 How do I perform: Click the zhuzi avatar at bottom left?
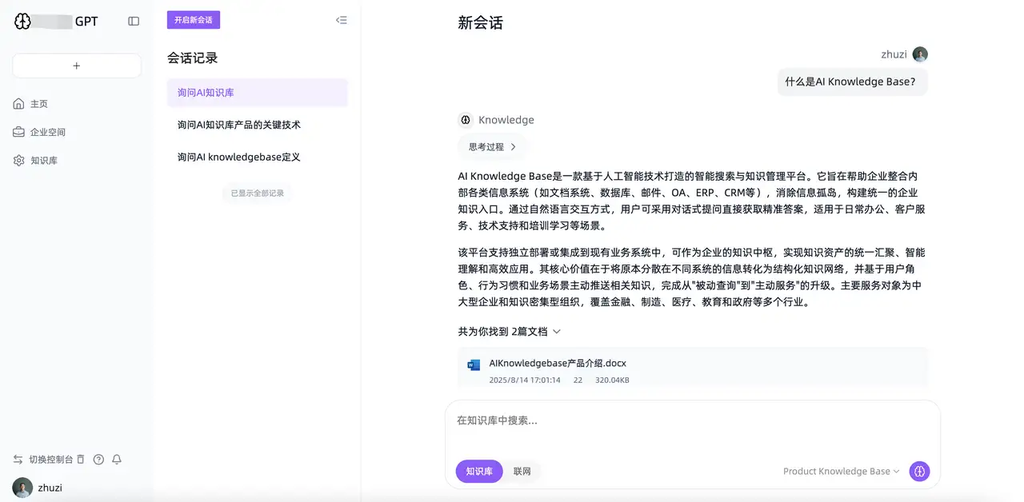tap(23, 488)
